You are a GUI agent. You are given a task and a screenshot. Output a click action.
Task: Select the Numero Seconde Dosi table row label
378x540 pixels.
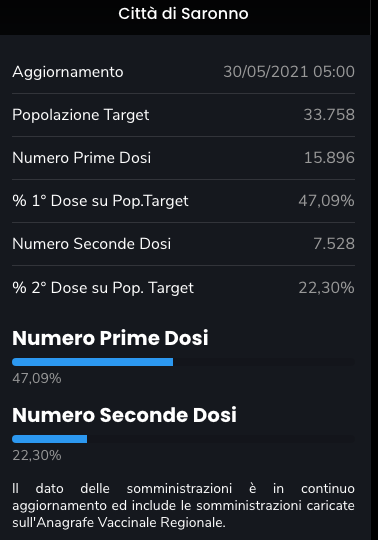pyautogui.click(x=92, y=244)
